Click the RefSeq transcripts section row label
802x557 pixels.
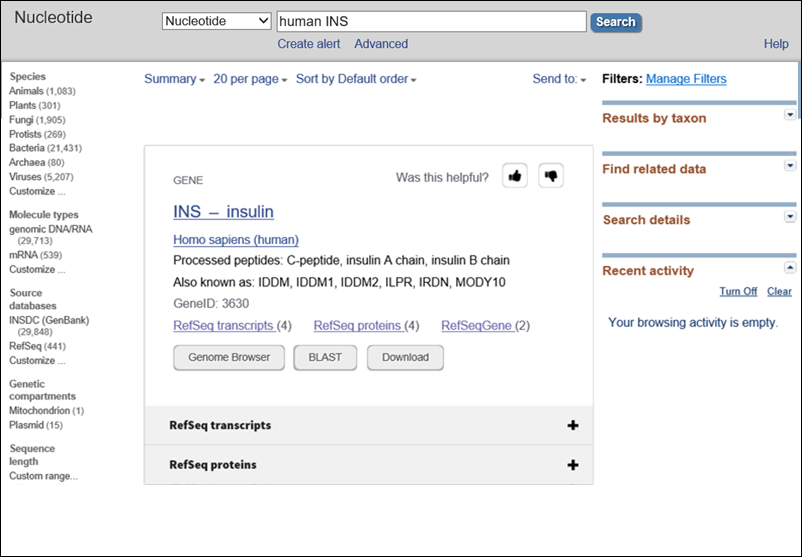click(220, 425)
